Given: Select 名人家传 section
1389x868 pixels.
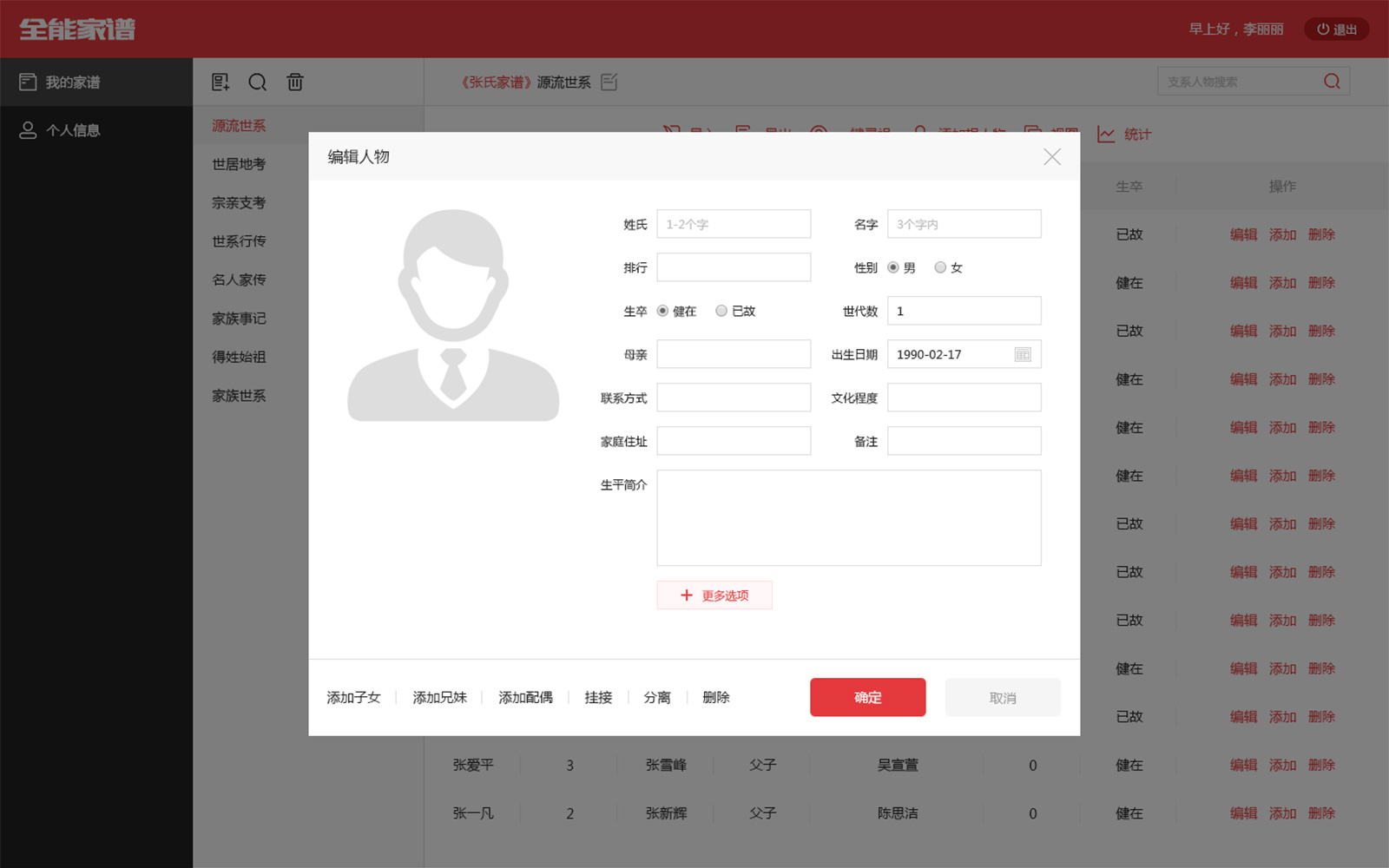Looking at the screenshot, I should click(240, 279).
